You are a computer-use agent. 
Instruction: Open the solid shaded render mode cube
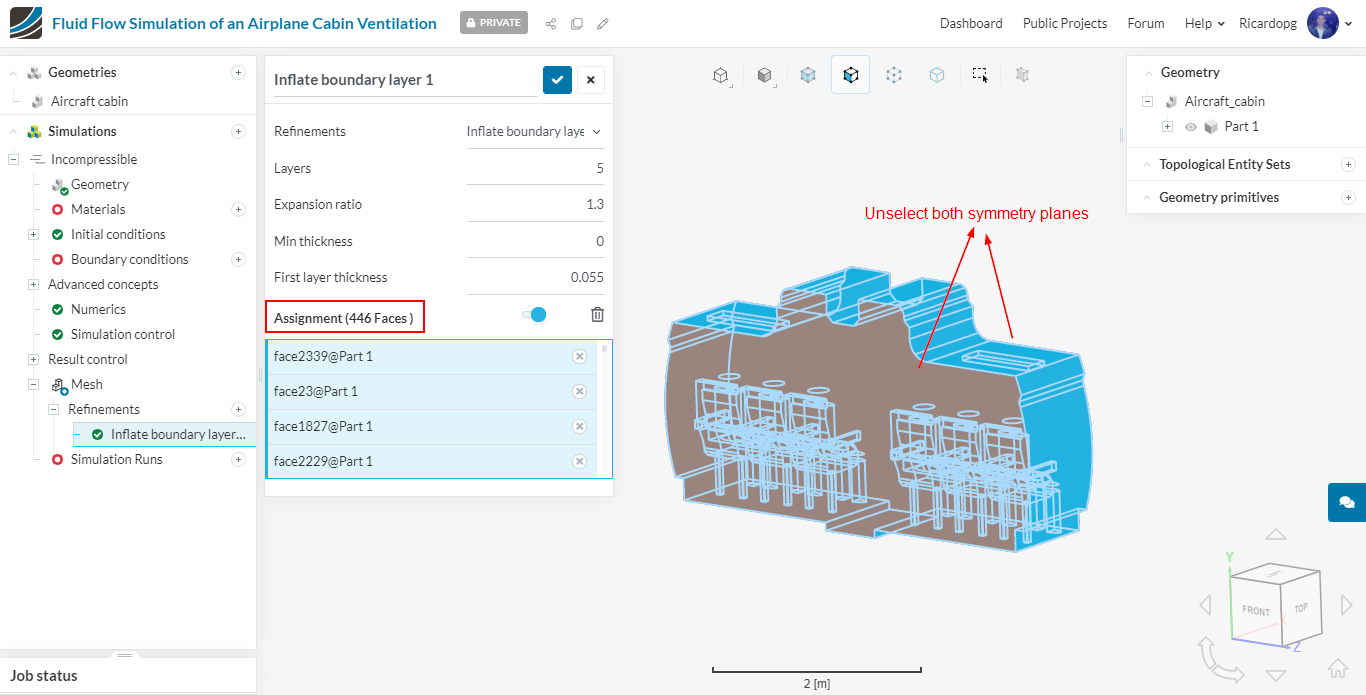click(x=764, y=75)
